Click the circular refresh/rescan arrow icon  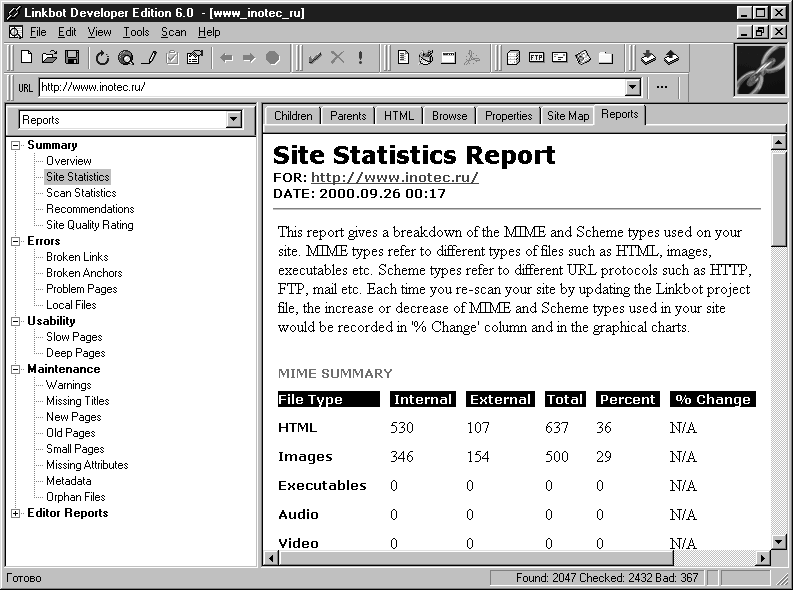(102, 58)
